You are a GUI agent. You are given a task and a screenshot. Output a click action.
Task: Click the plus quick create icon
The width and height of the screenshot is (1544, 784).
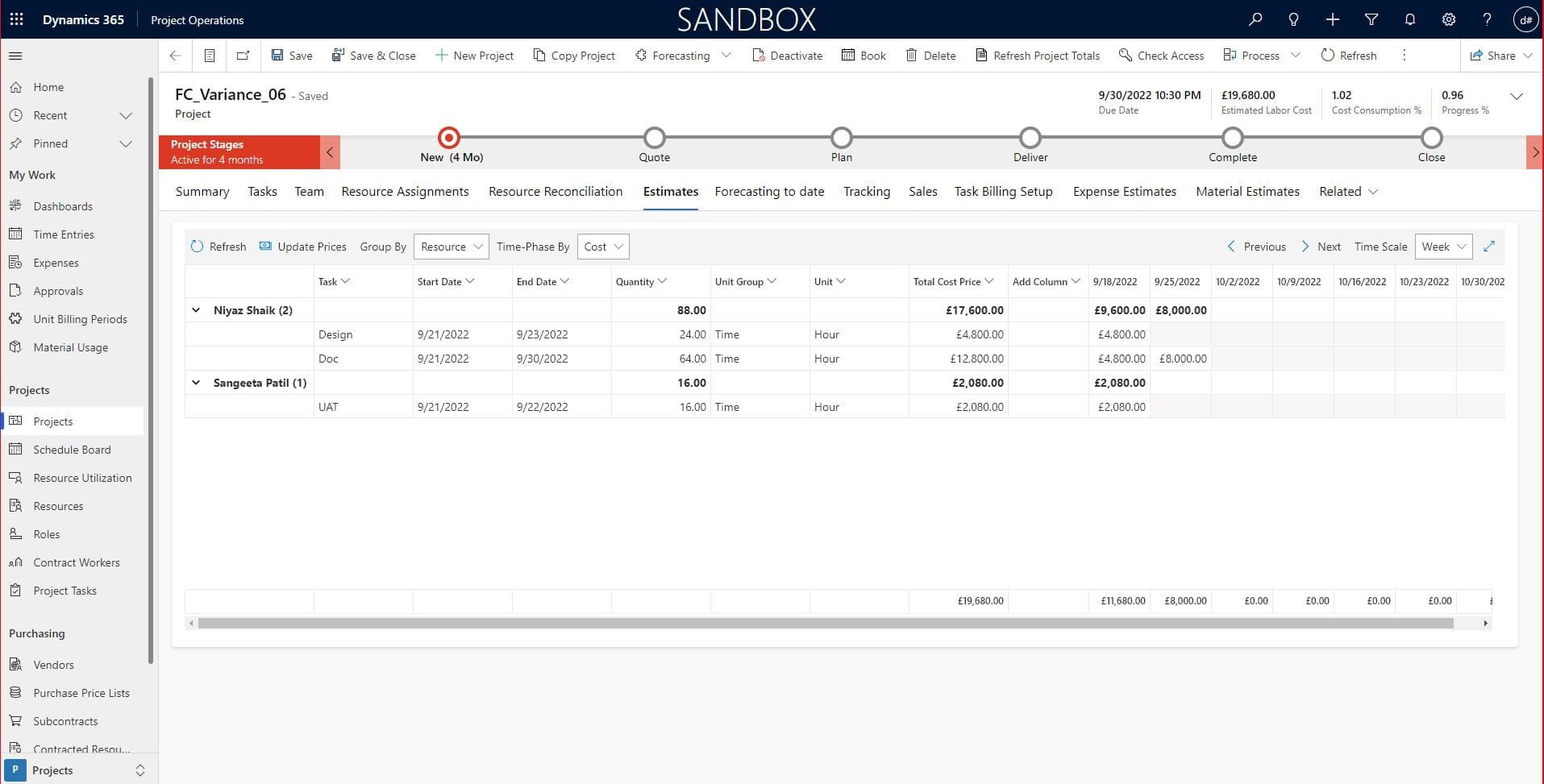coord(1333,19)
